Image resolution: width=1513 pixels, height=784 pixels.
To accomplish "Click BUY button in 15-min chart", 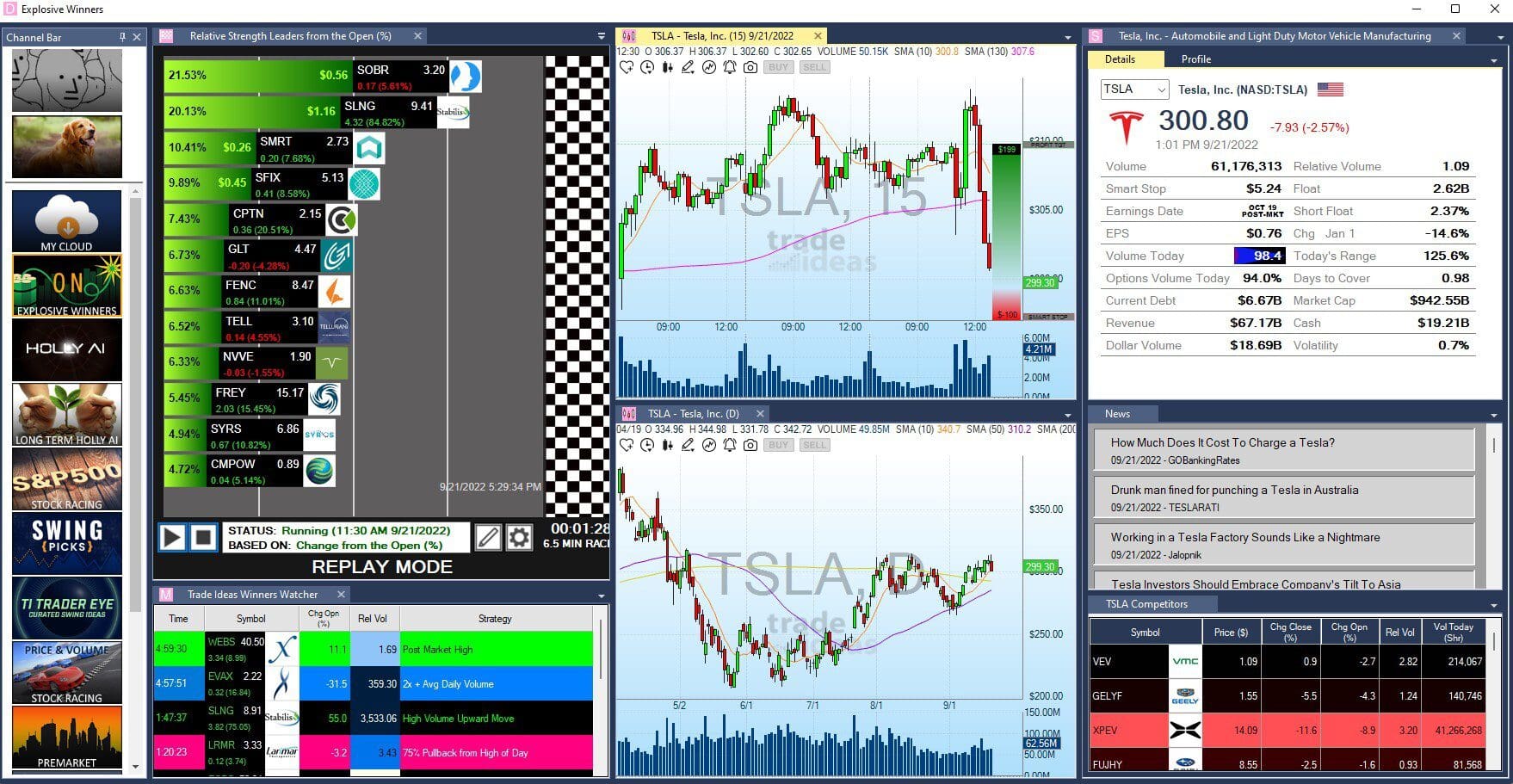I will [x=778, y=67].
